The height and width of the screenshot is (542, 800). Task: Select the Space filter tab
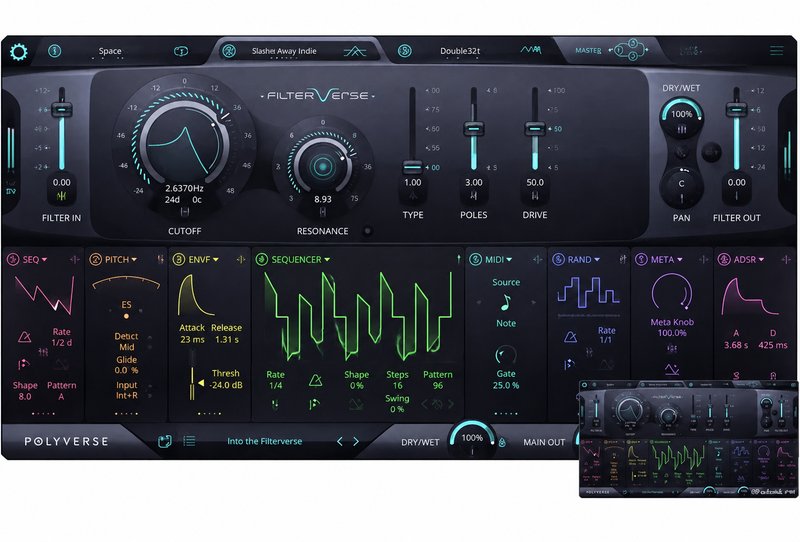pyautogui.click(x=110, y=51)
